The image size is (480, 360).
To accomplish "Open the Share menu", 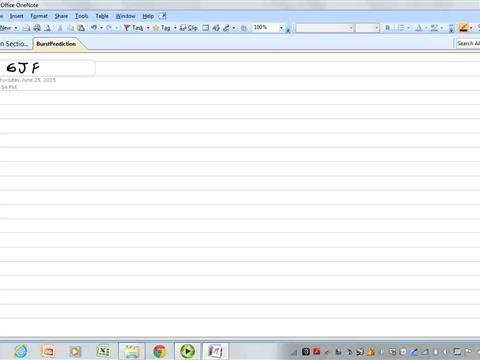I will click(61, 16).
